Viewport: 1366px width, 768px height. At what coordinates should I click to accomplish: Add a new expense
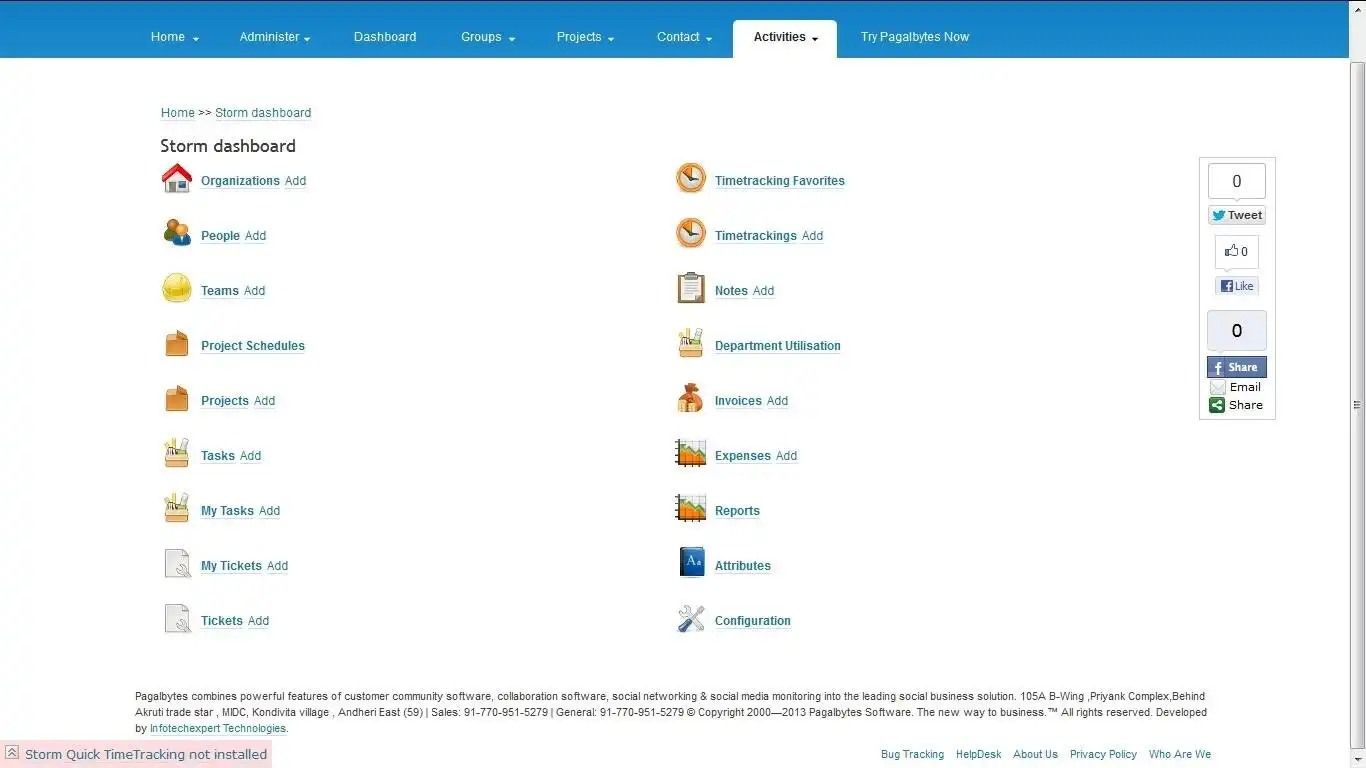(786, 456)
